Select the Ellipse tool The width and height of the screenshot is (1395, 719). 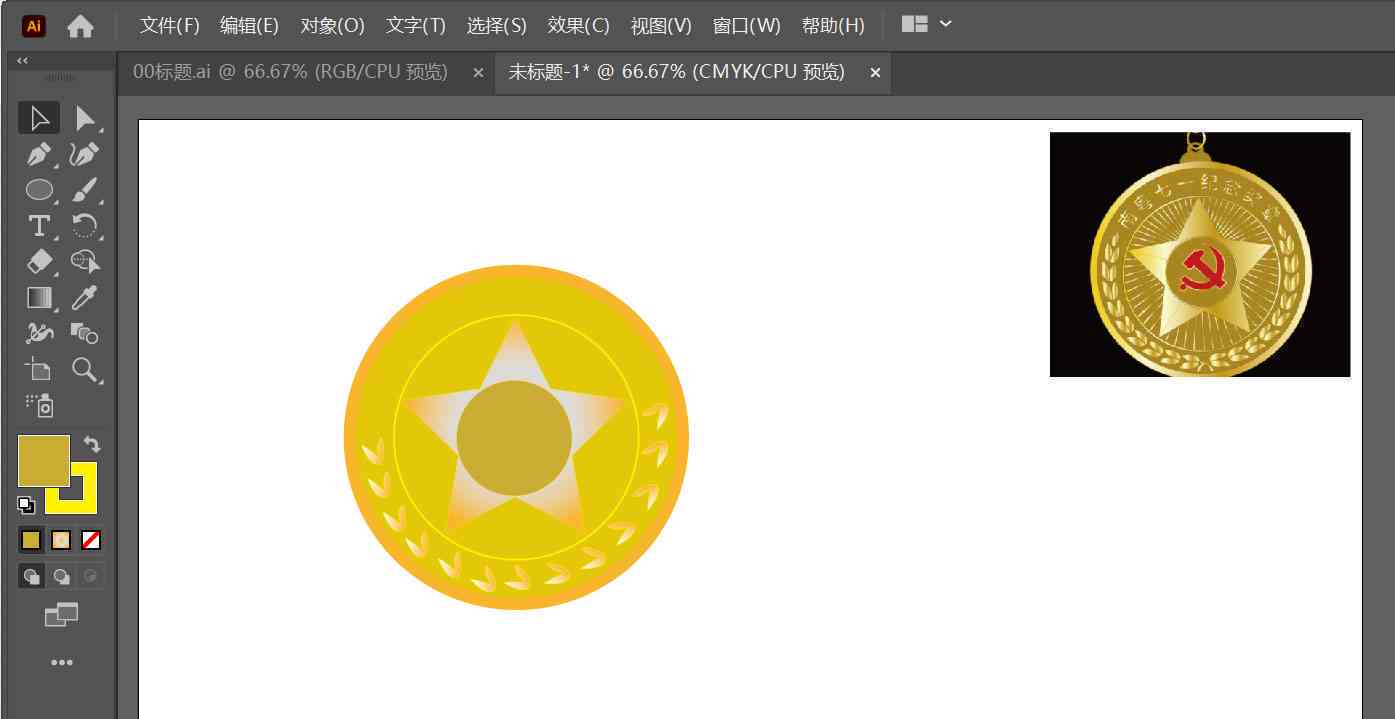pos(39,189)
